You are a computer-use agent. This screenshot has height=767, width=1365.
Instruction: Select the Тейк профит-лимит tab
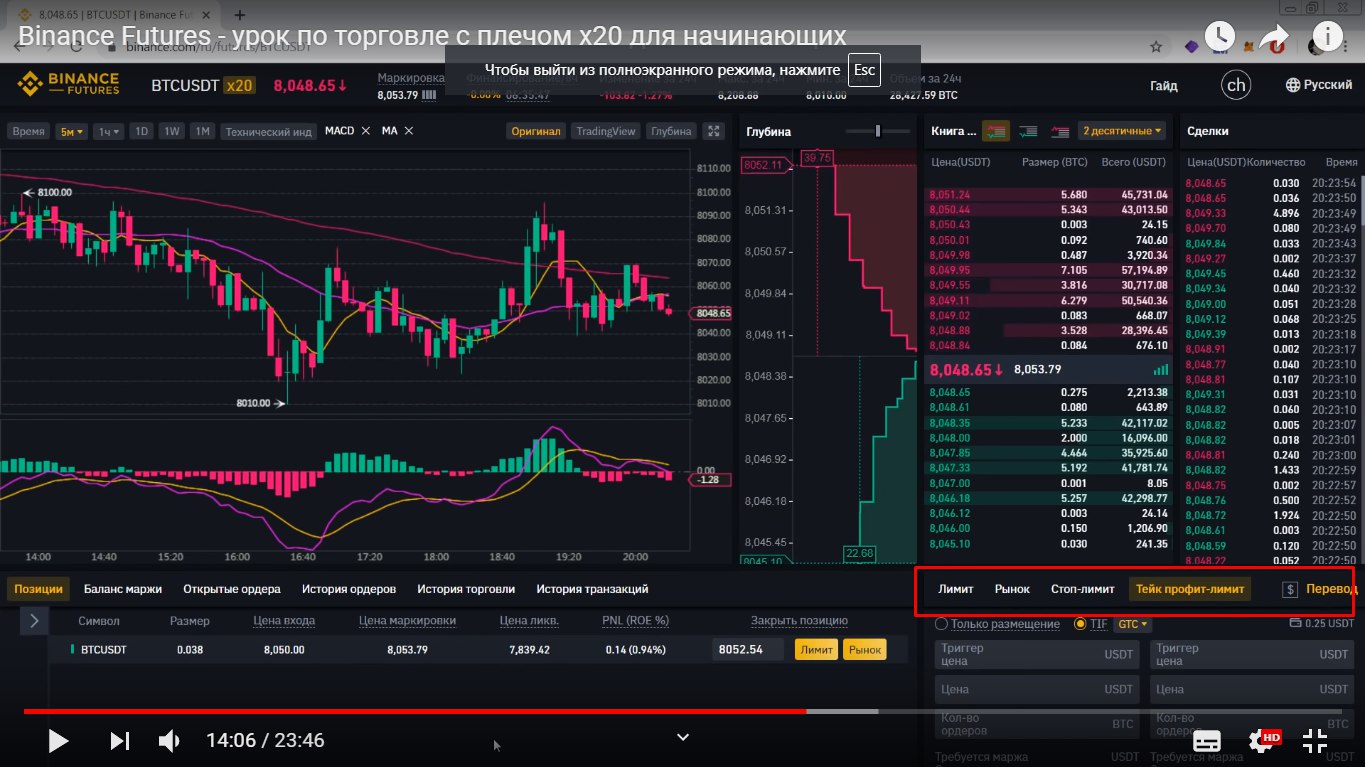click(x=1190, y=589)
